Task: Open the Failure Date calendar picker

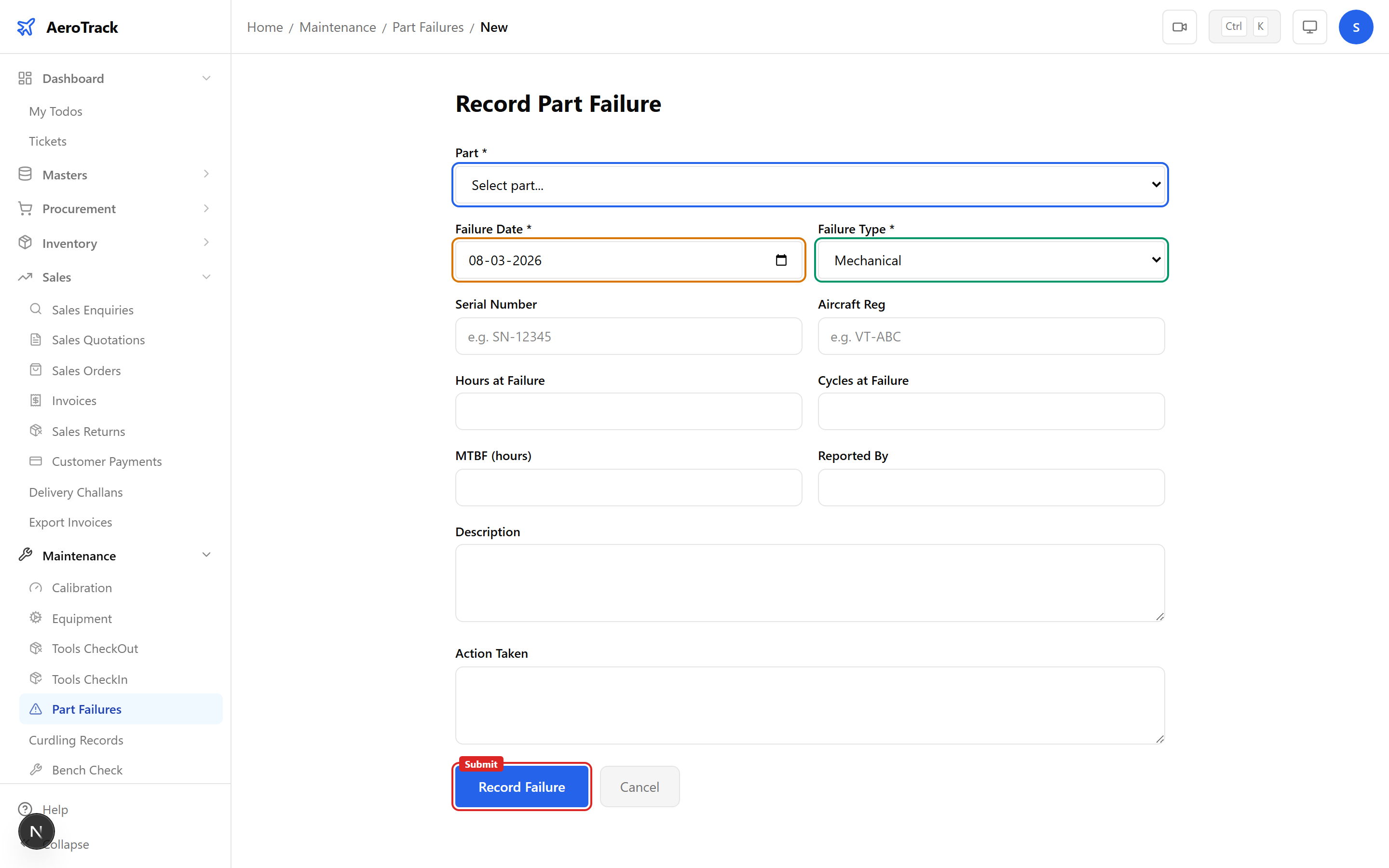Action: click(782, 260)
